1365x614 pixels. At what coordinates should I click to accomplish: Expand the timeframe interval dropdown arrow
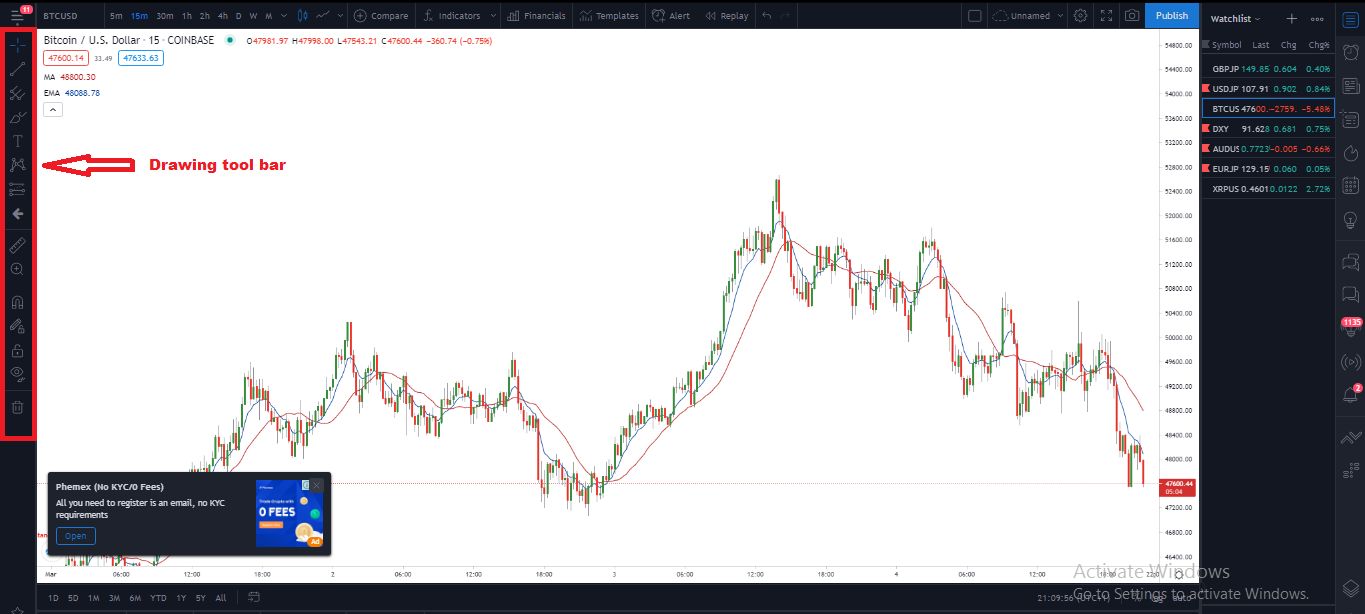tap(283, 16)
